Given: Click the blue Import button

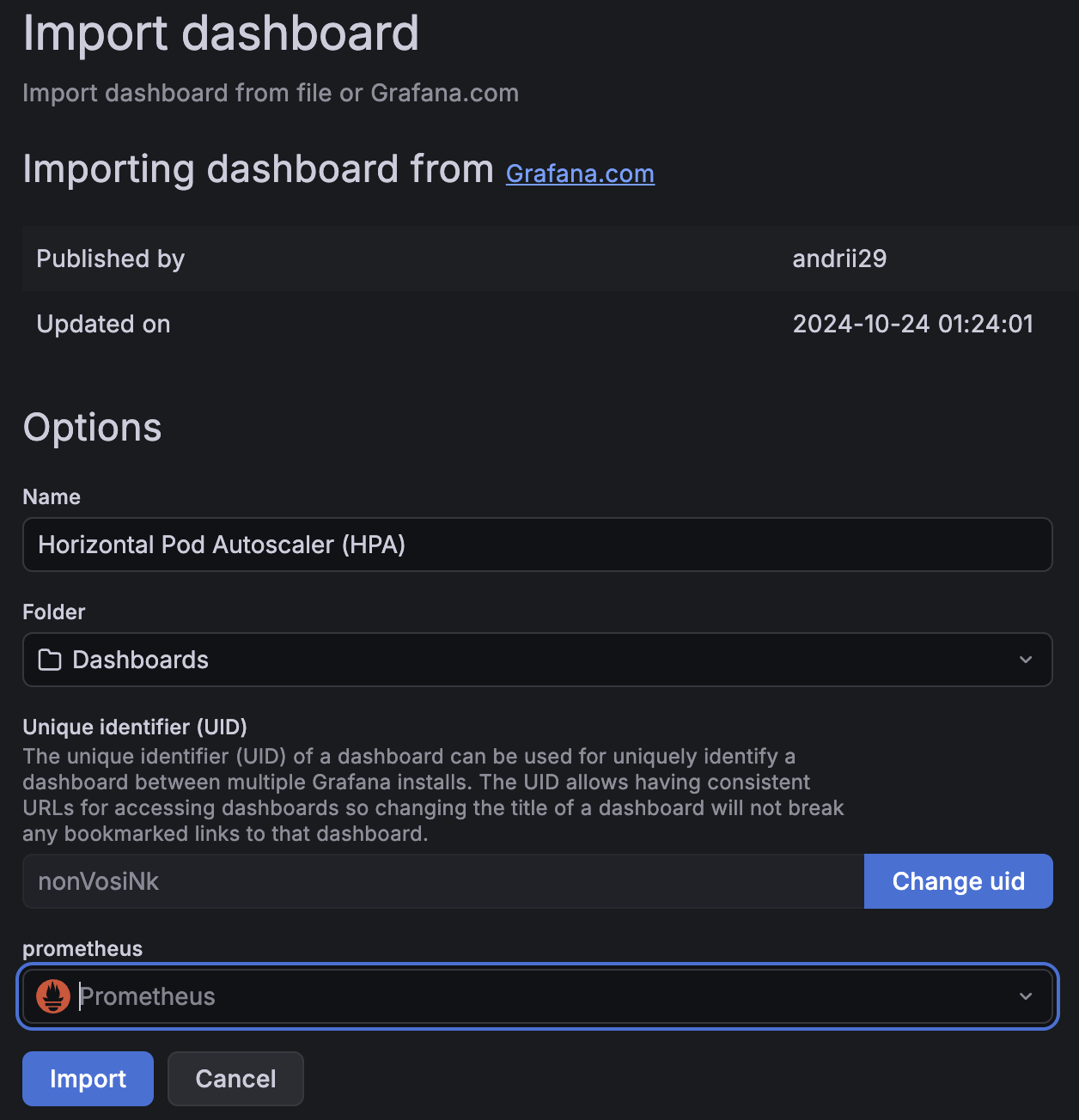Looking at the screenshot, I should click(x=88, y=1079).
